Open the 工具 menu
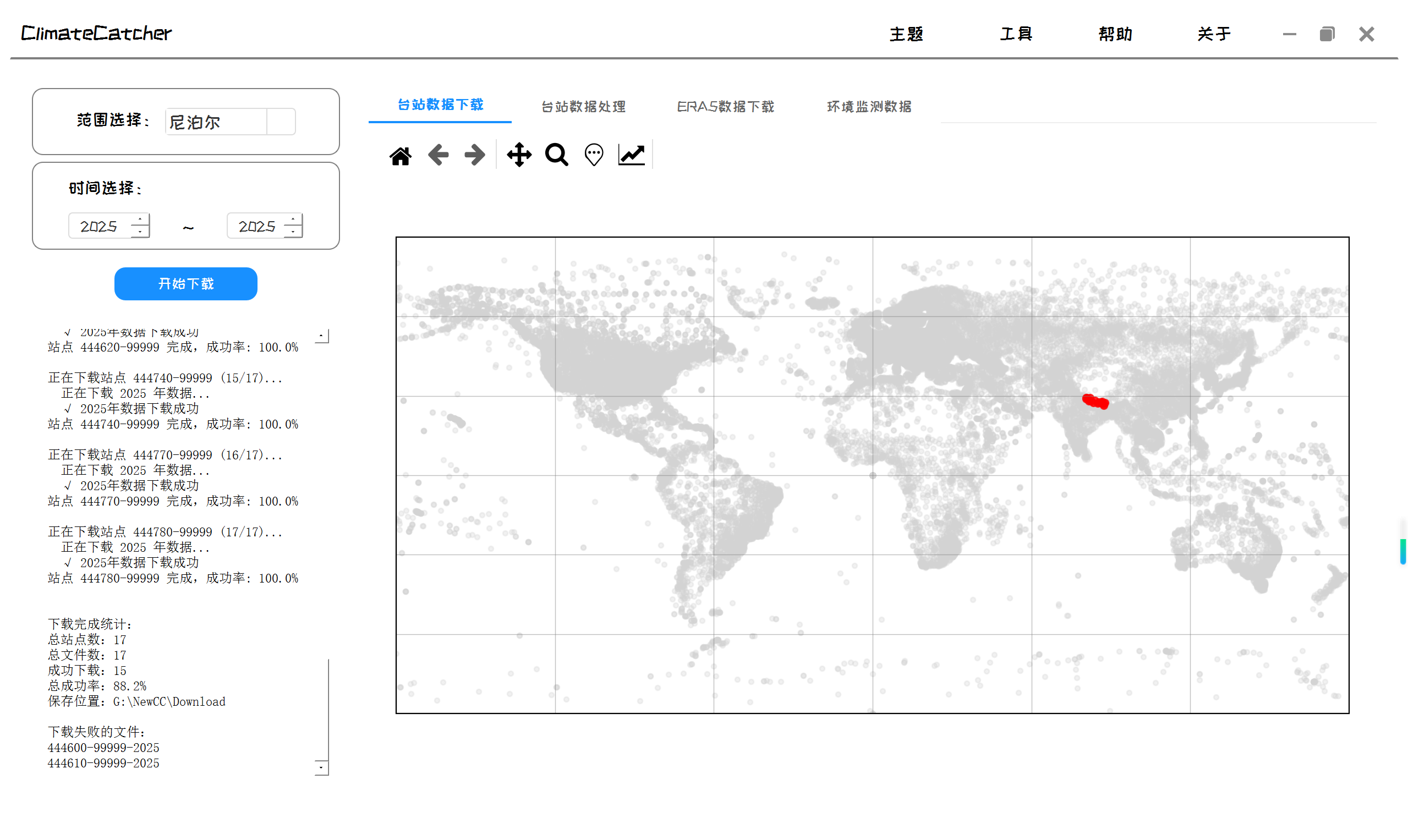 [x=1016, y=35]
